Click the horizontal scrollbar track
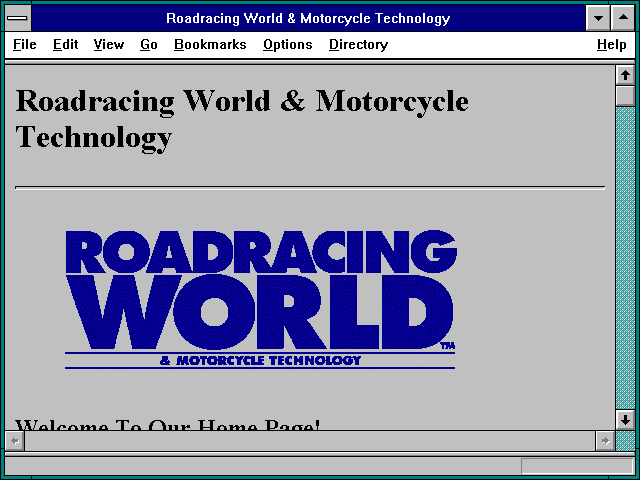Image resolution: width=640 pixels, height=480 pixels. pyautogui.click(x=310, y=441)
